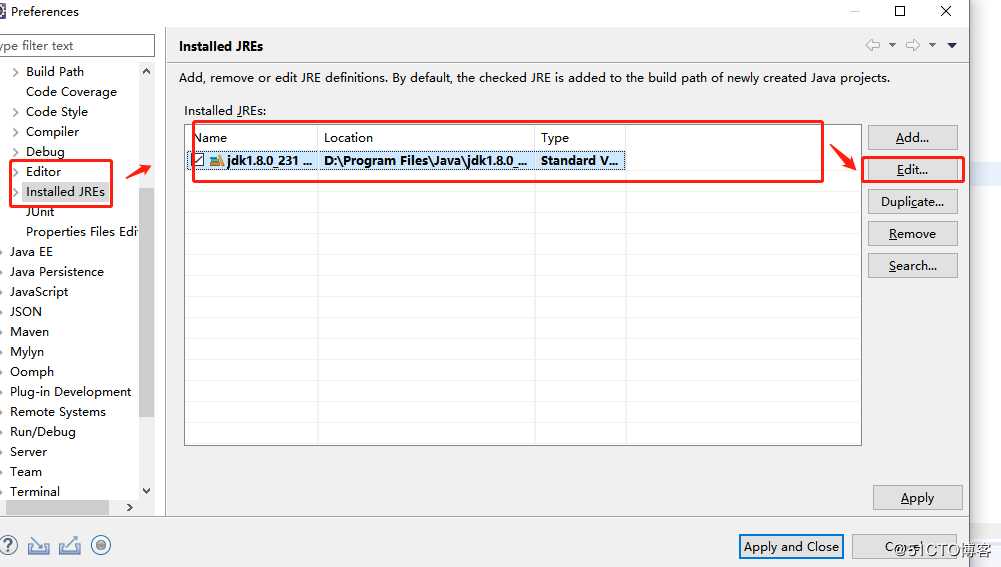
Task: Click the tree horizontal scroll right arrow
Action: [130, 507]
